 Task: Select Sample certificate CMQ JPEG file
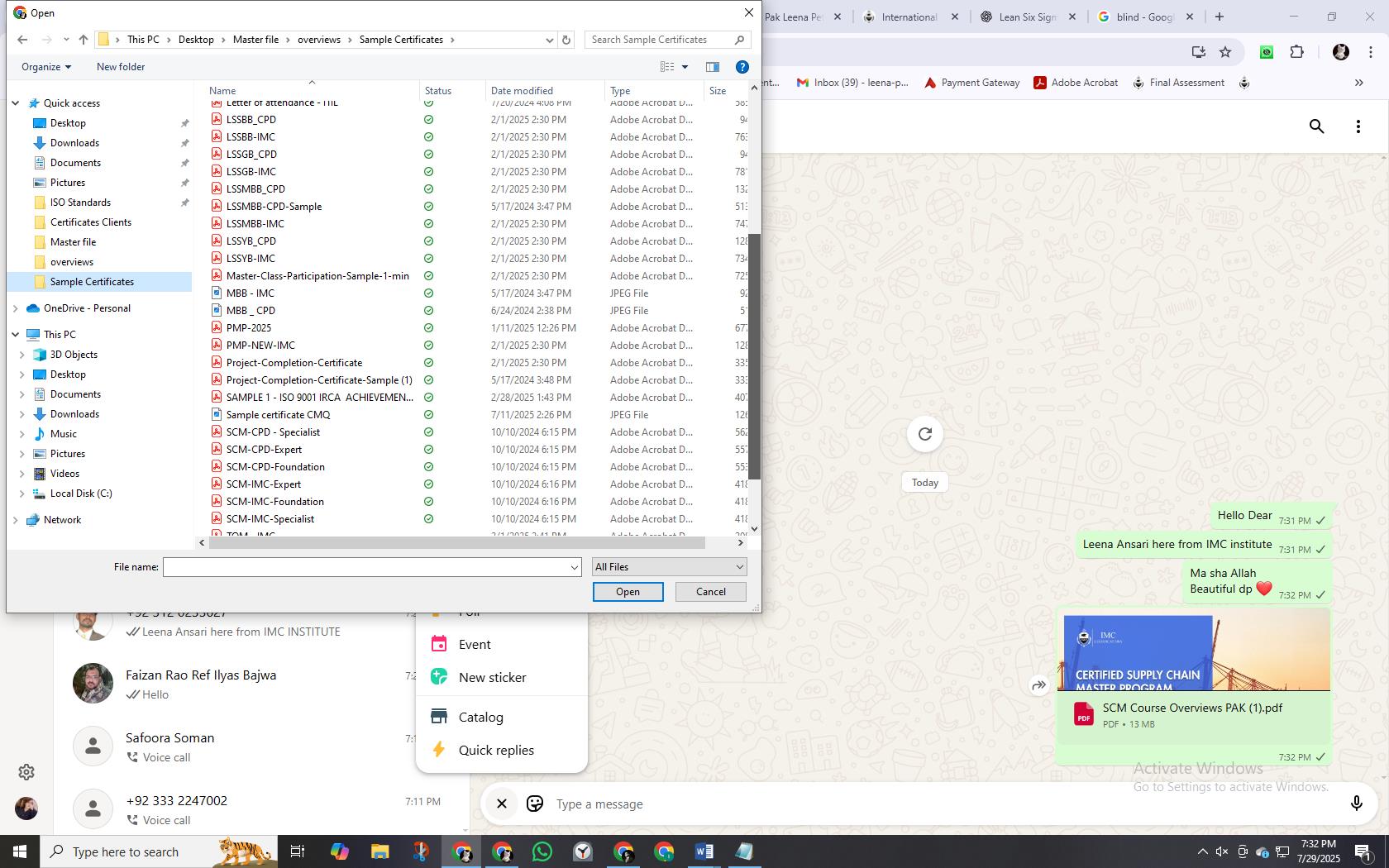point(278,415)
